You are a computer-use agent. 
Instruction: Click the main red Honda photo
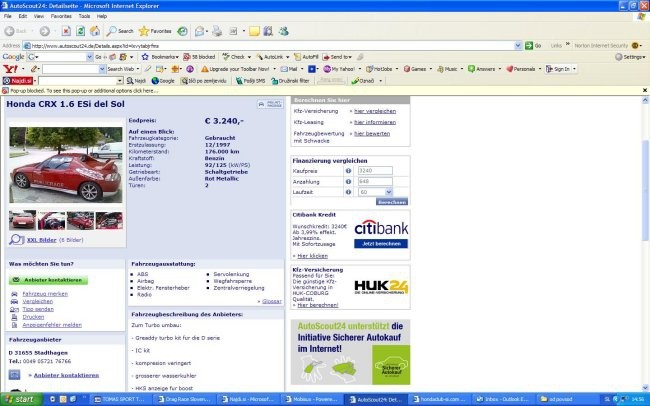click(66, 165)
